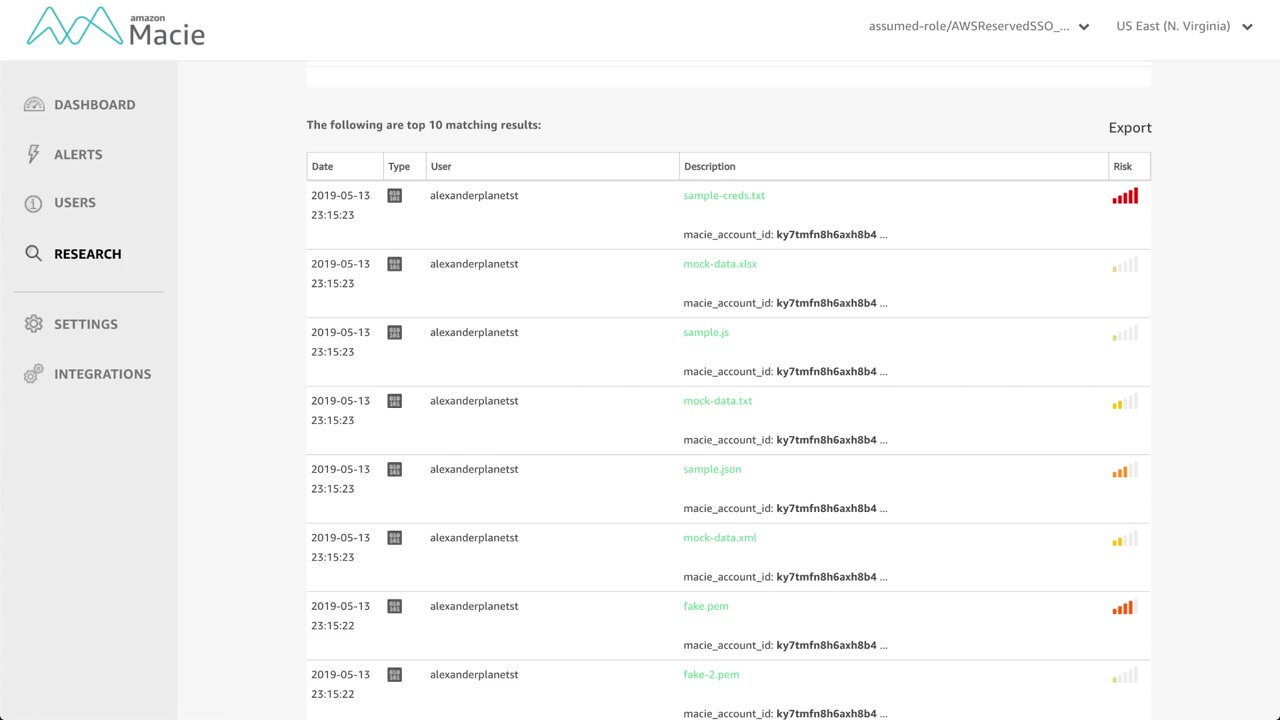
Task: Click the red risk indicator for sample-creds.txt
Action: tap(1125, 197)
